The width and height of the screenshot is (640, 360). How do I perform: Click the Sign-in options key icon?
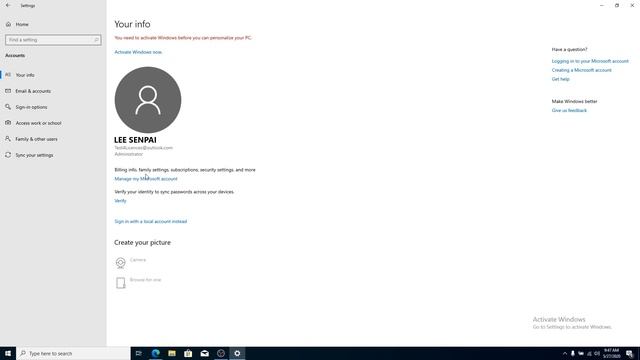(8, 107)
